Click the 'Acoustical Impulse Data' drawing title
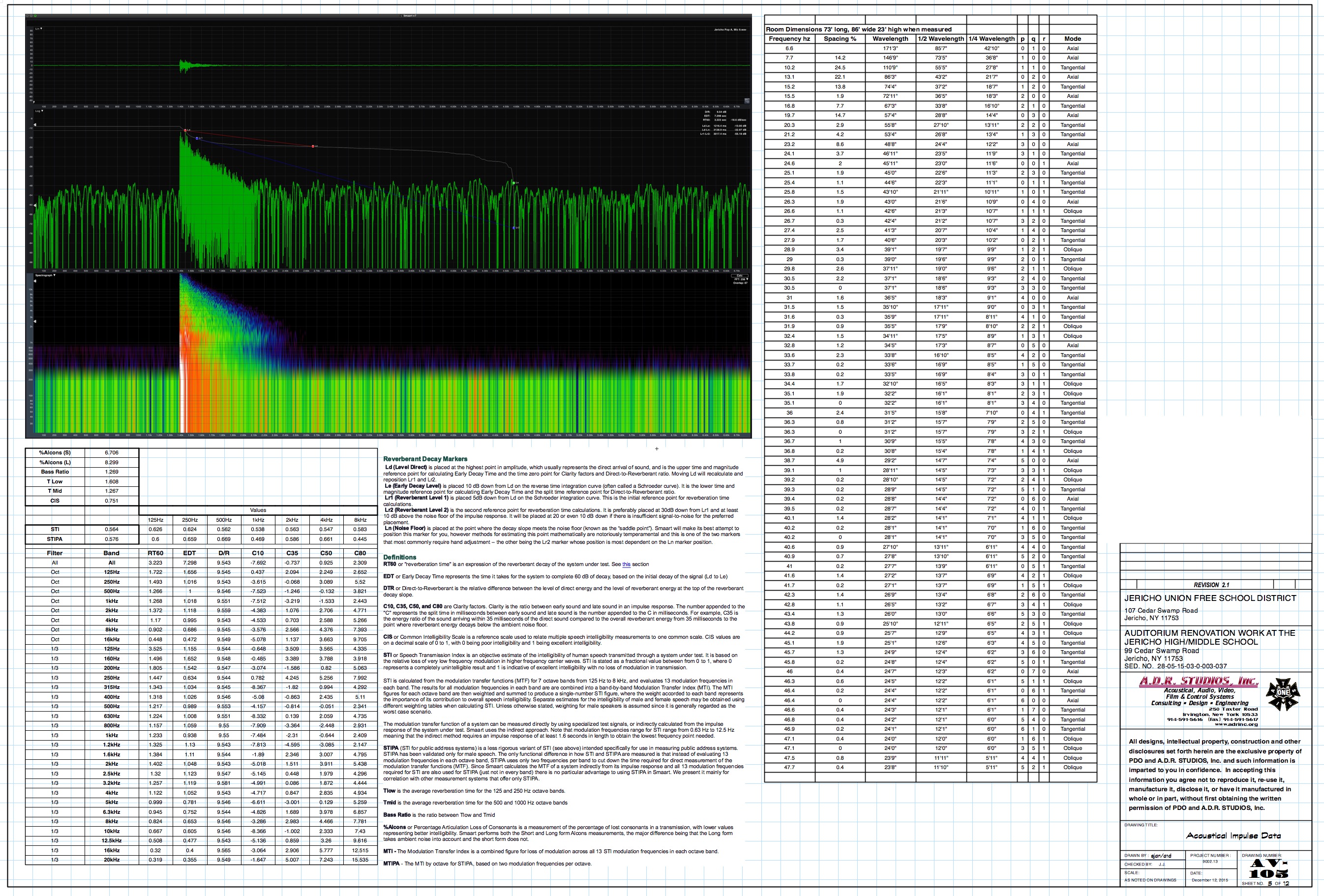The height and width of the screenshot is (896, 1324). 1234,836
